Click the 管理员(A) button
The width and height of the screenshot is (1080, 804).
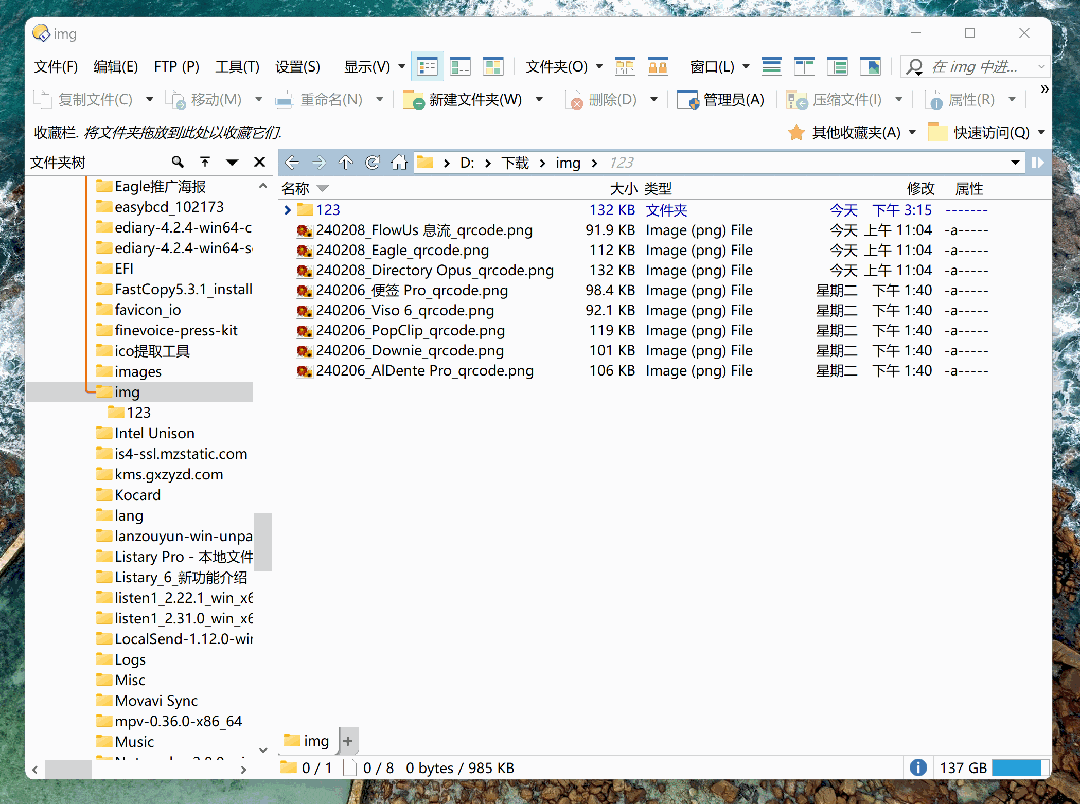pyautogui.click(x=721, y=100)
